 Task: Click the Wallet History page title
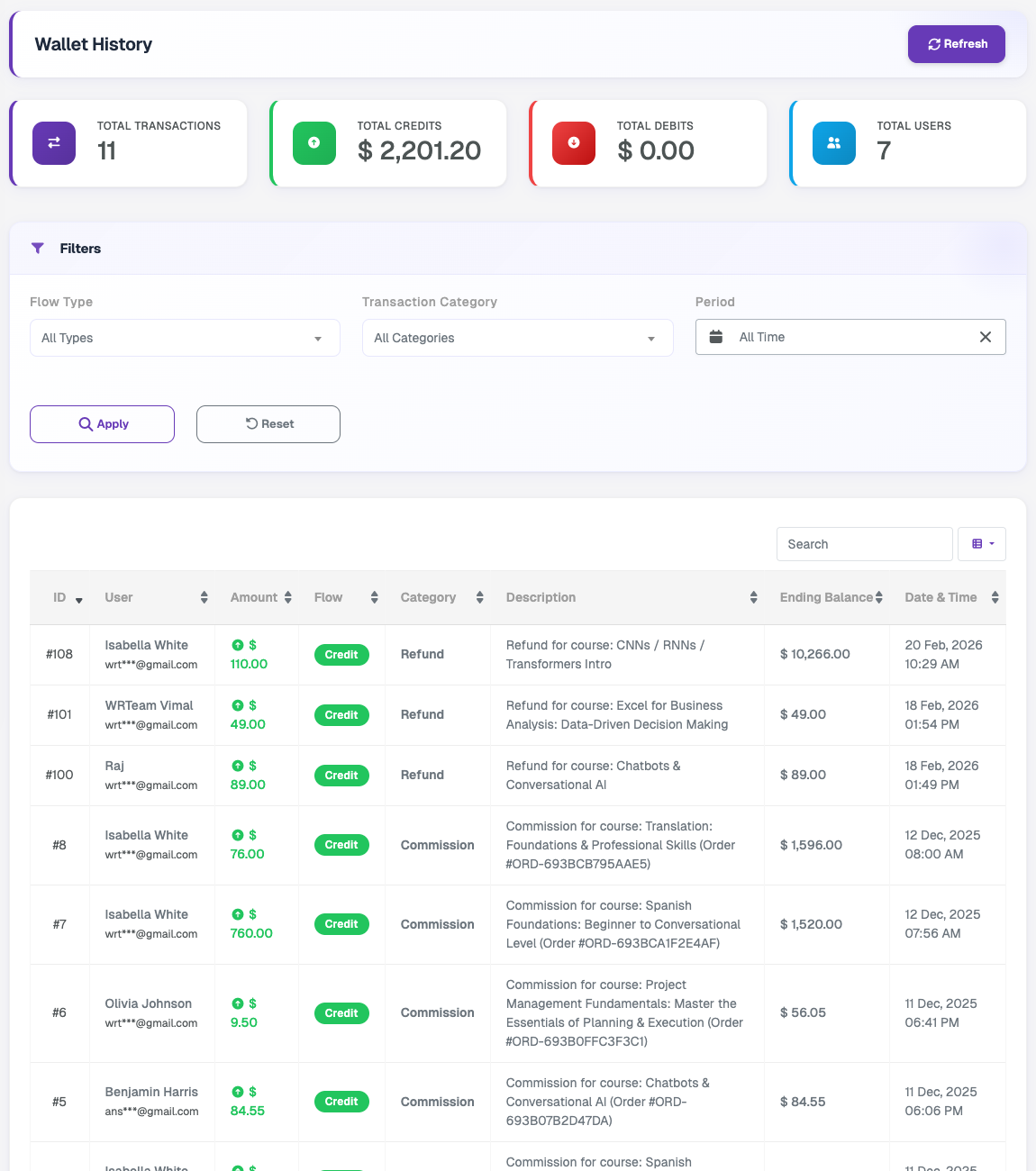94,44
